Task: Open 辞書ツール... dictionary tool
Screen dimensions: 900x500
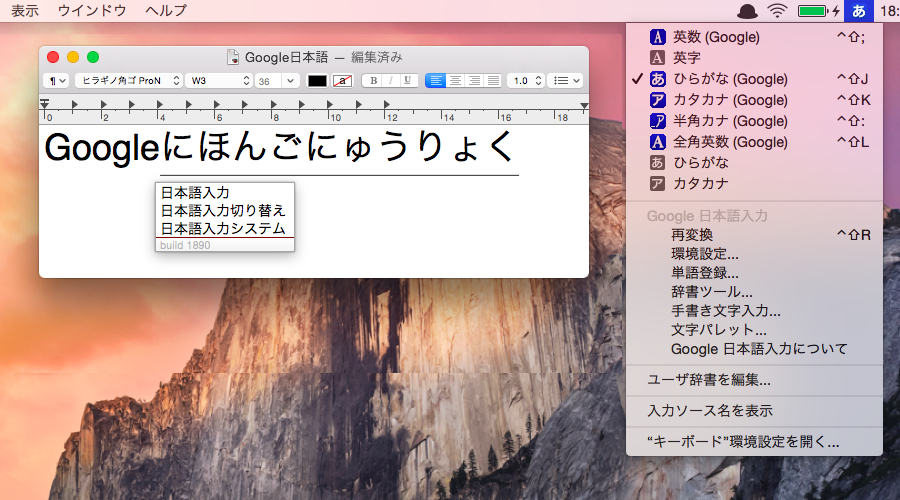Action: tap(754, 292)
